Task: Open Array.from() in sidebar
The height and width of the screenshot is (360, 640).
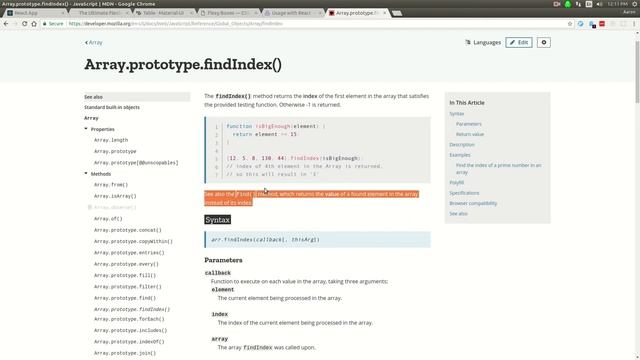Action: point(111,185)
